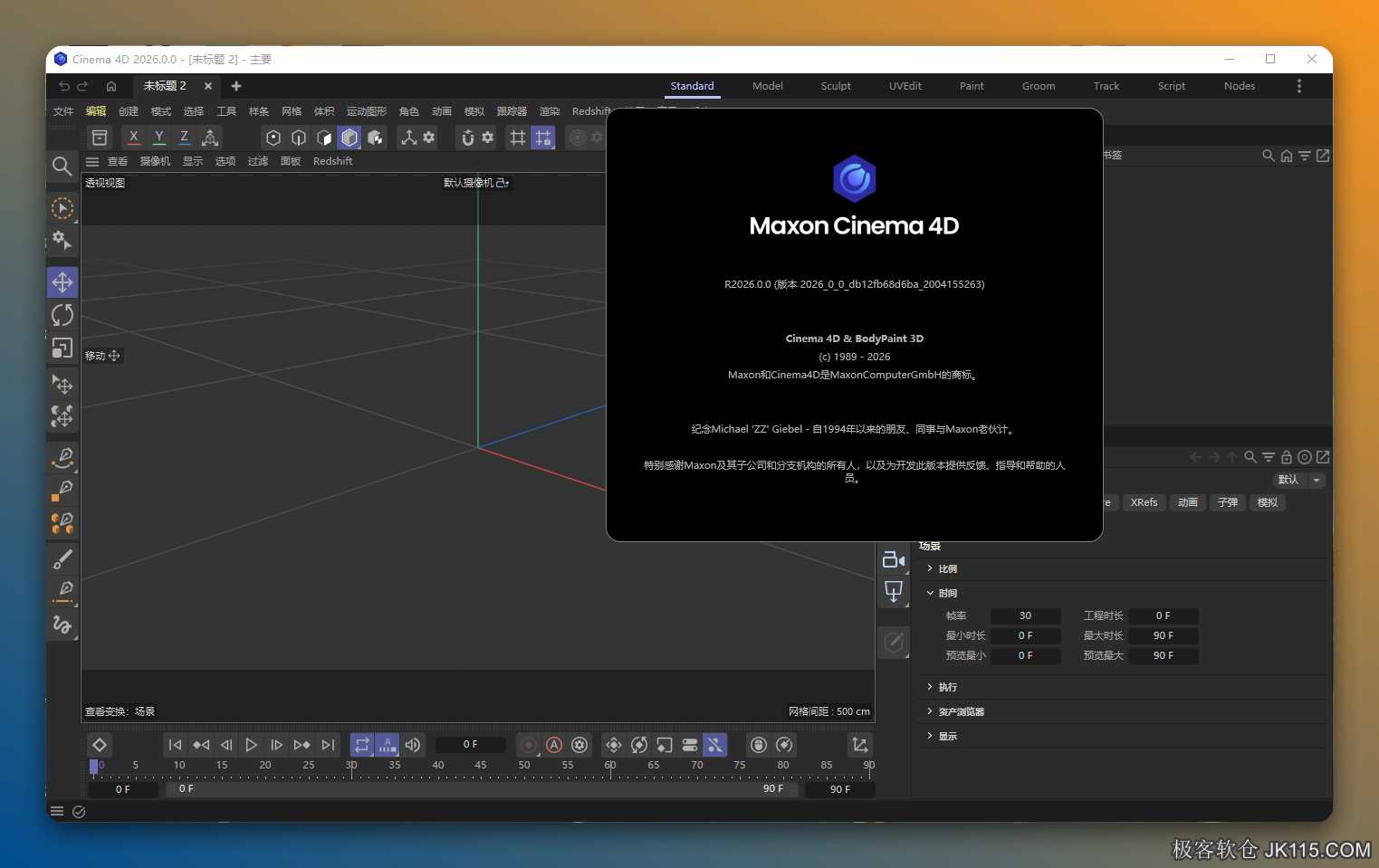1379x868 pixels.
Task: Select the Points mode hexagon icon
Action: tap(273, 138)
